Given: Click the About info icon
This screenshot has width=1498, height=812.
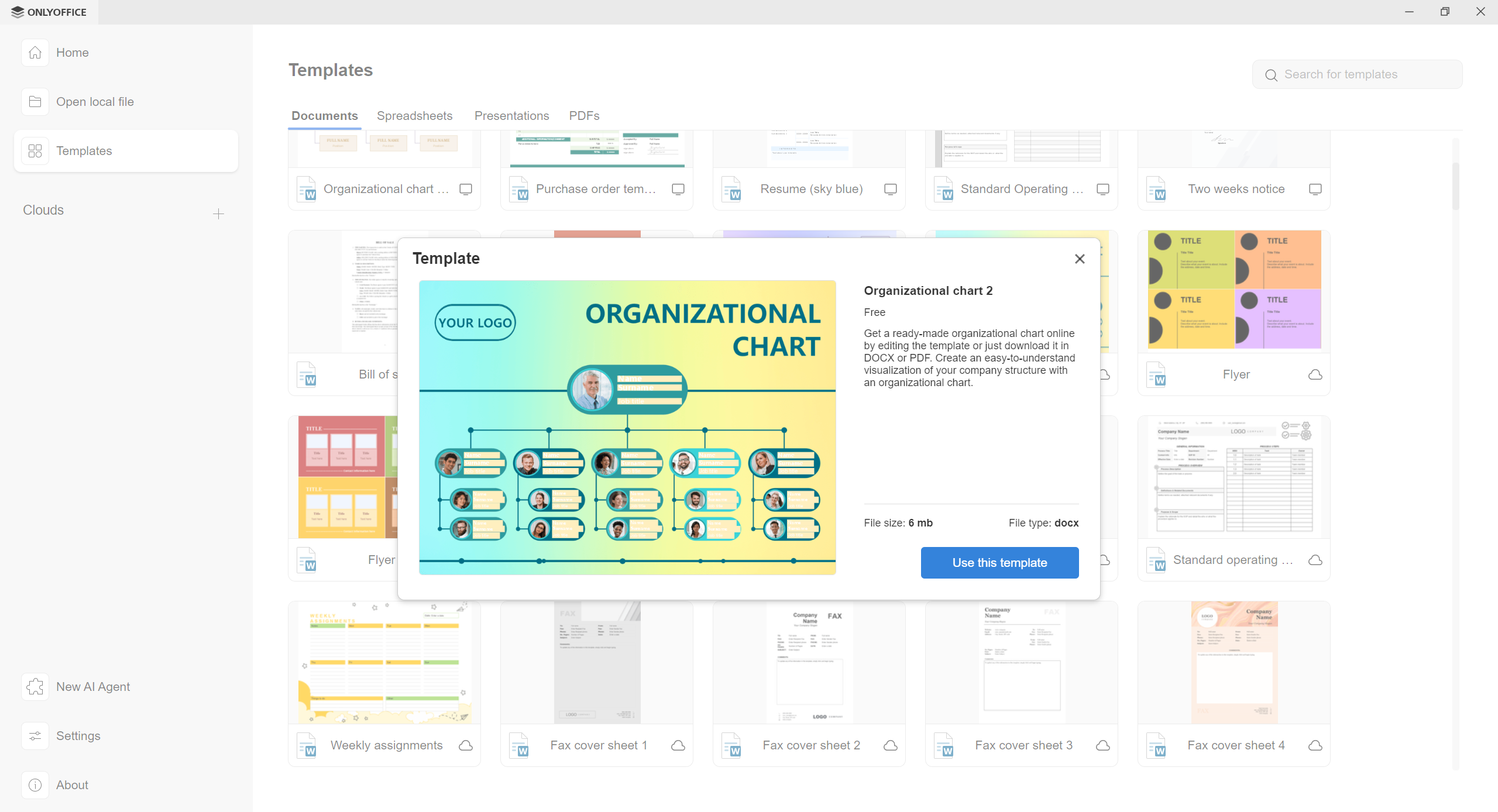Looking at the screenshot, I should coord(35,785).
